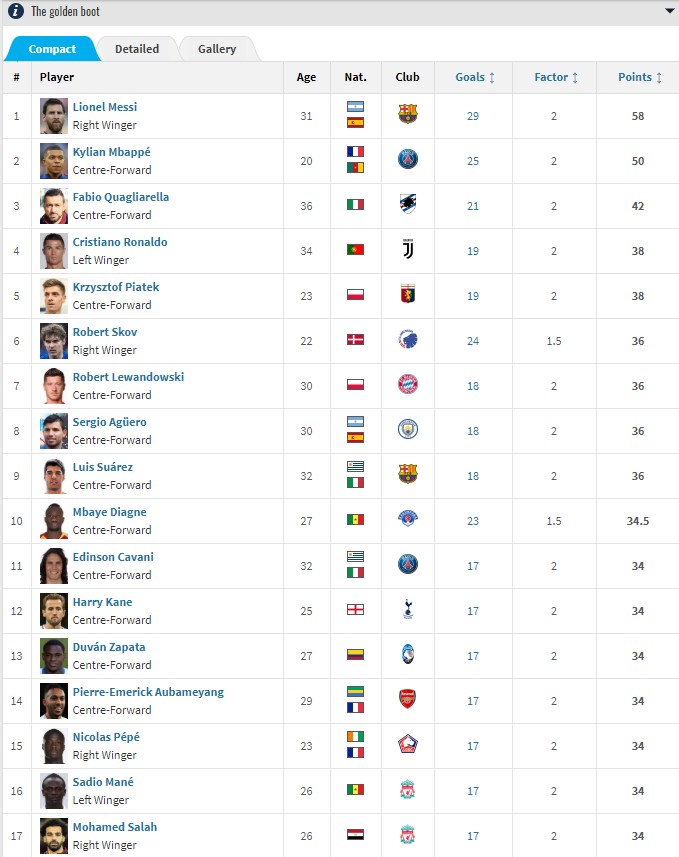Open Robert Skov's player profile link

coord(105,332)
